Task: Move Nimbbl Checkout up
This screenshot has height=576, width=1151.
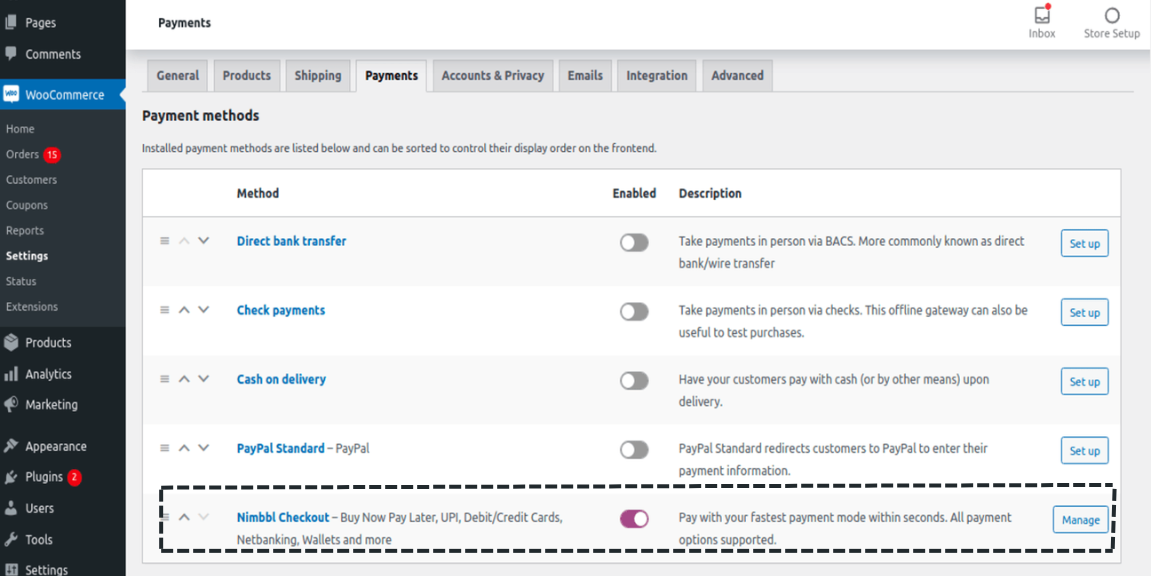Action: [x=184, y=517]
